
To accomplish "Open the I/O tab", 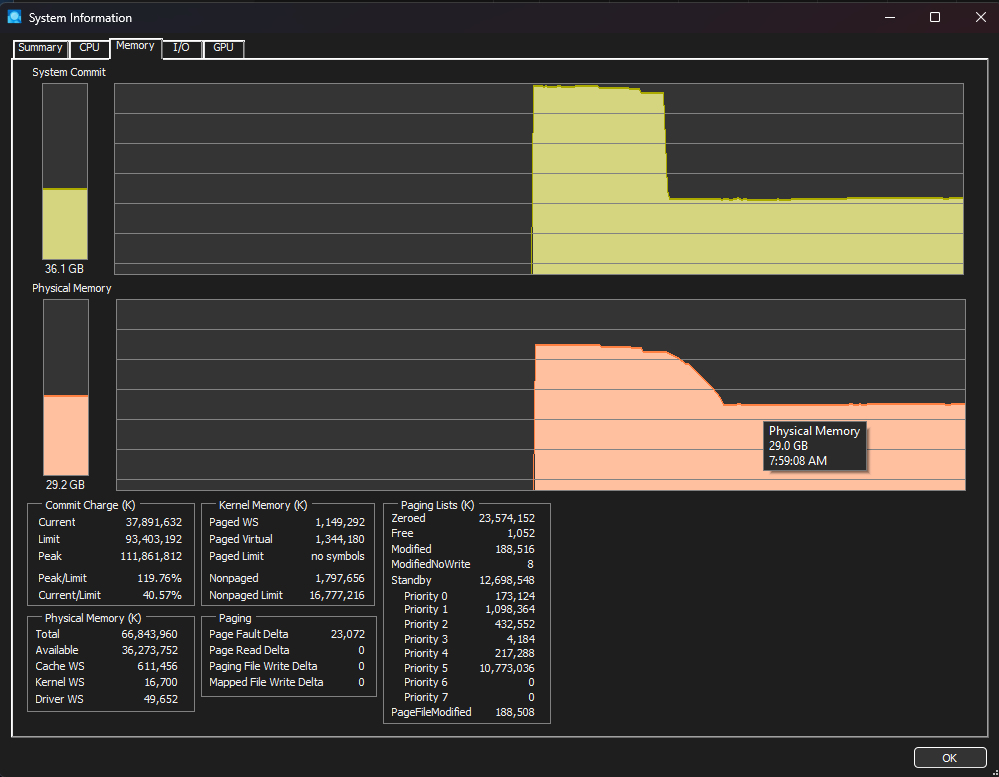I will tap(182, 48).
